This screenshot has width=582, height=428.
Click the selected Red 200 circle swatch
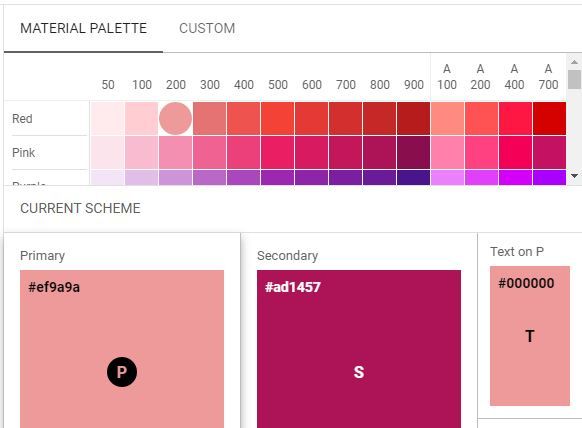pyautogui.click(x=176, y=118)
